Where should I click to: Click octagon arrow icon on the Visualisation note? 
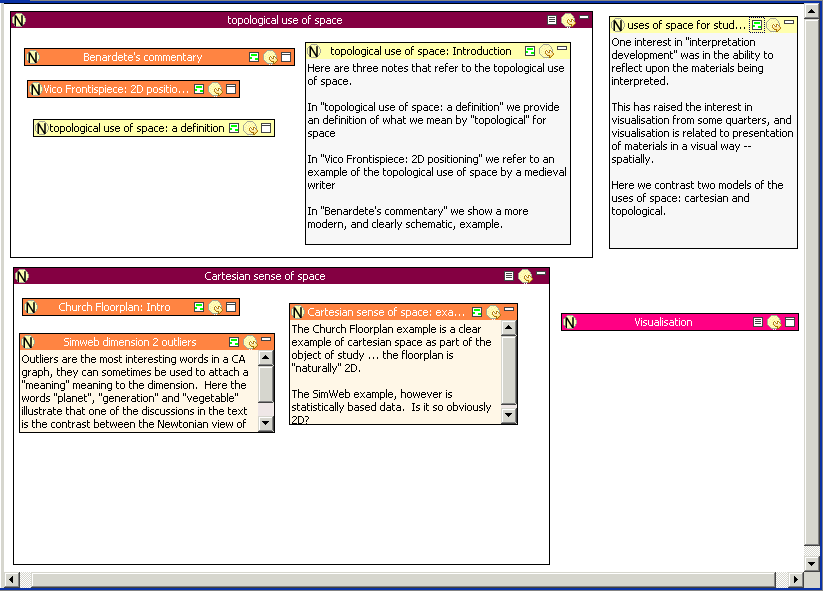pos(774,322)
